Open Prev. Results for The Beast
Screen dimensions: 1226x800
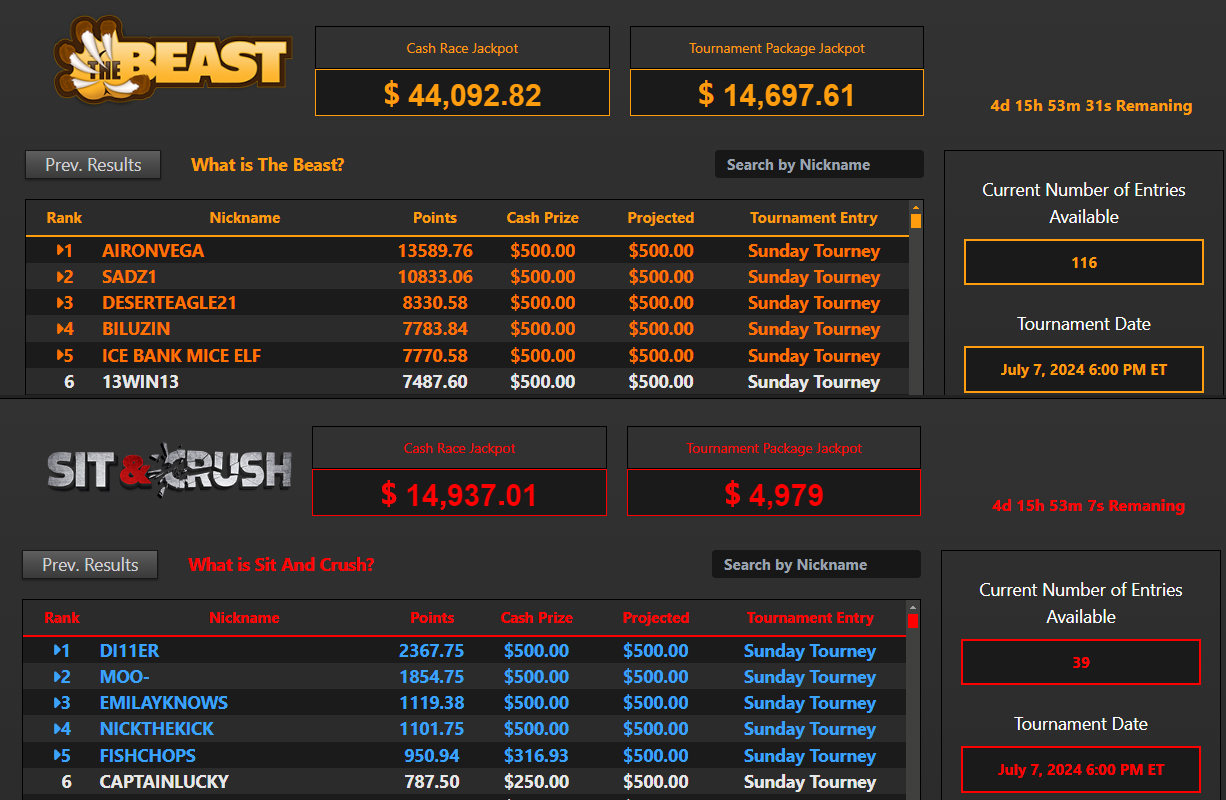pyautogui.click(x=93, y=165)
